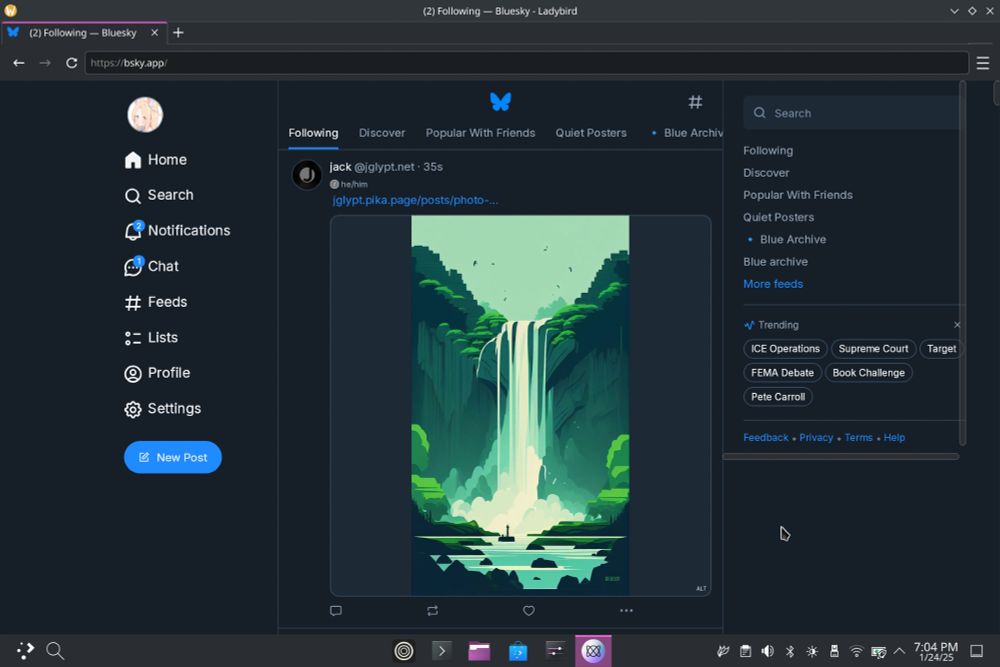Screen dimensions: 1000x667
Task: Close the Following — Bluesky browser tab
Action: 154,33
